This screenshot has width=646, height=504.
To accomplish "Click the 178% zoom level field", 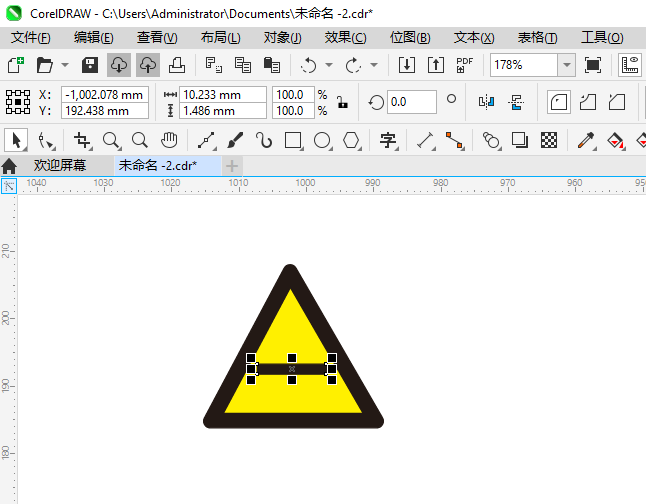I will click(x=524, y=65).
